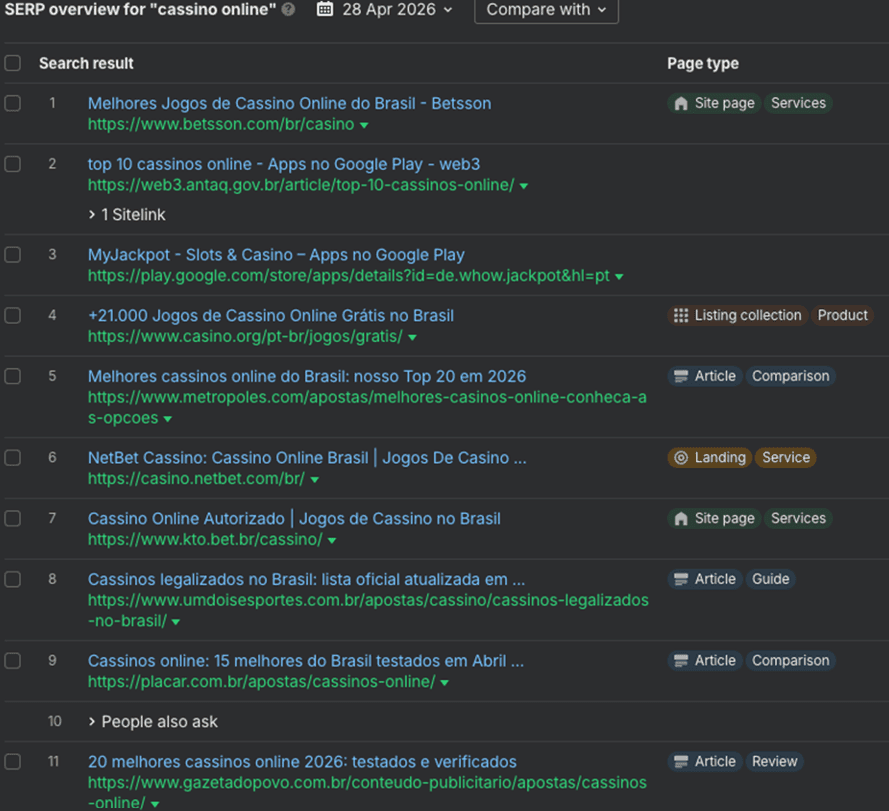Open the placar.com.br/apostas/cassinos-online URL
Image resolution: width=889 pixels, height=811 pixels.
[x=261, y=682]
